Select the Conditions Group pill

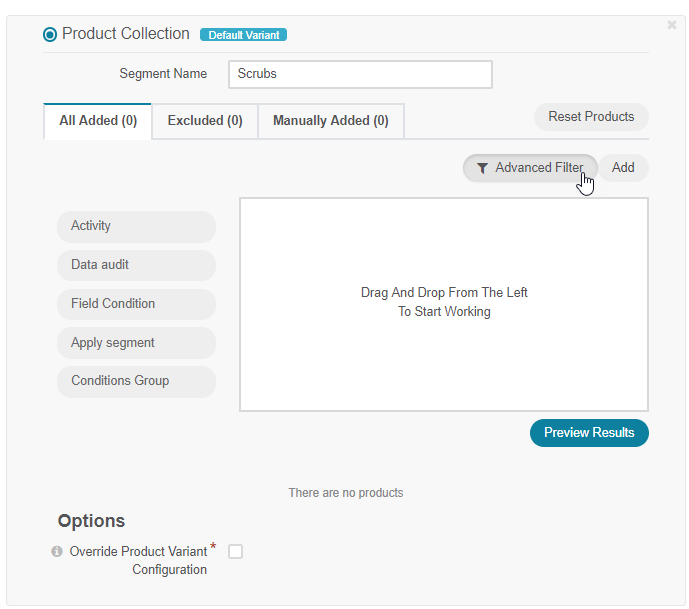tap(136, 381)
